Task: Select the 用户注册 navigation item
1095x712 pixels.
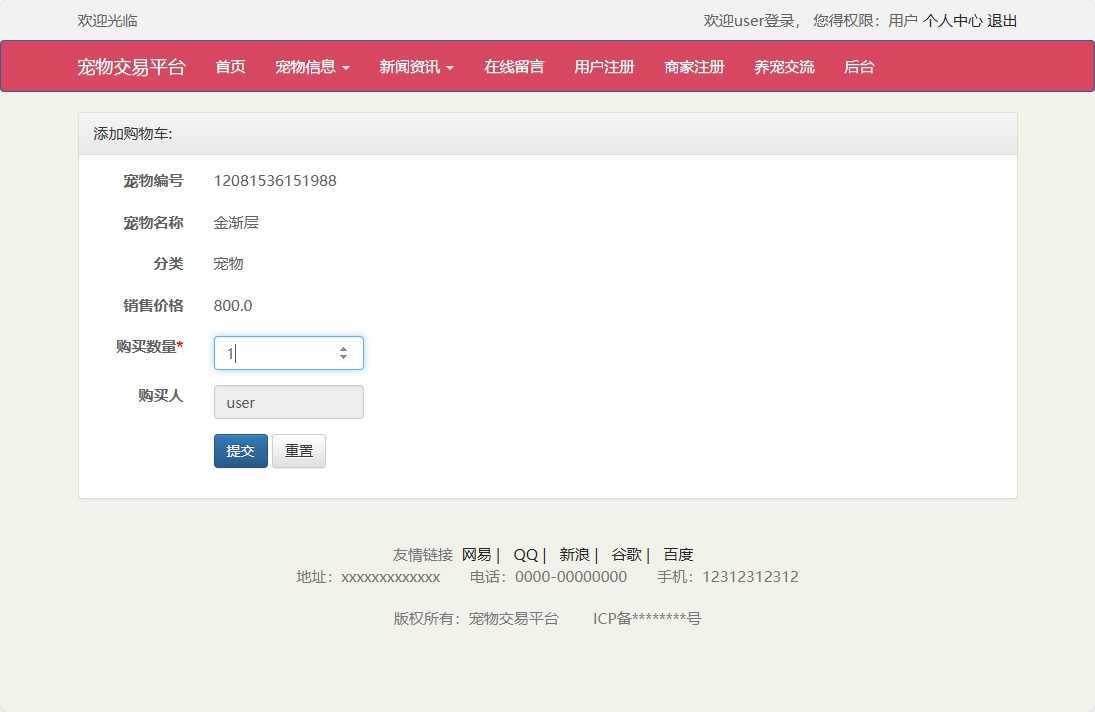Action: click(603, 66)
